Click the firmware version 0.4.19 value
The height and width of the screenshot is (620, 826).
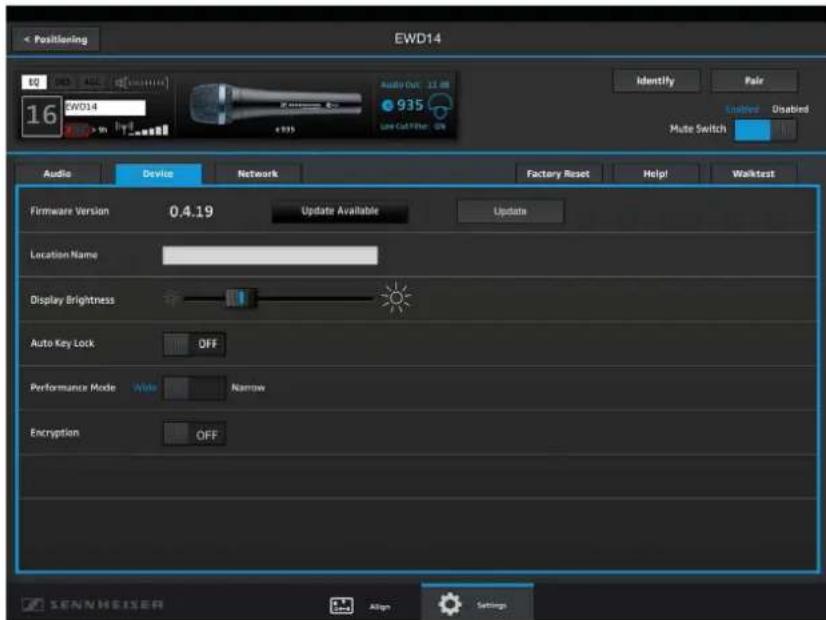click(191, 212)
